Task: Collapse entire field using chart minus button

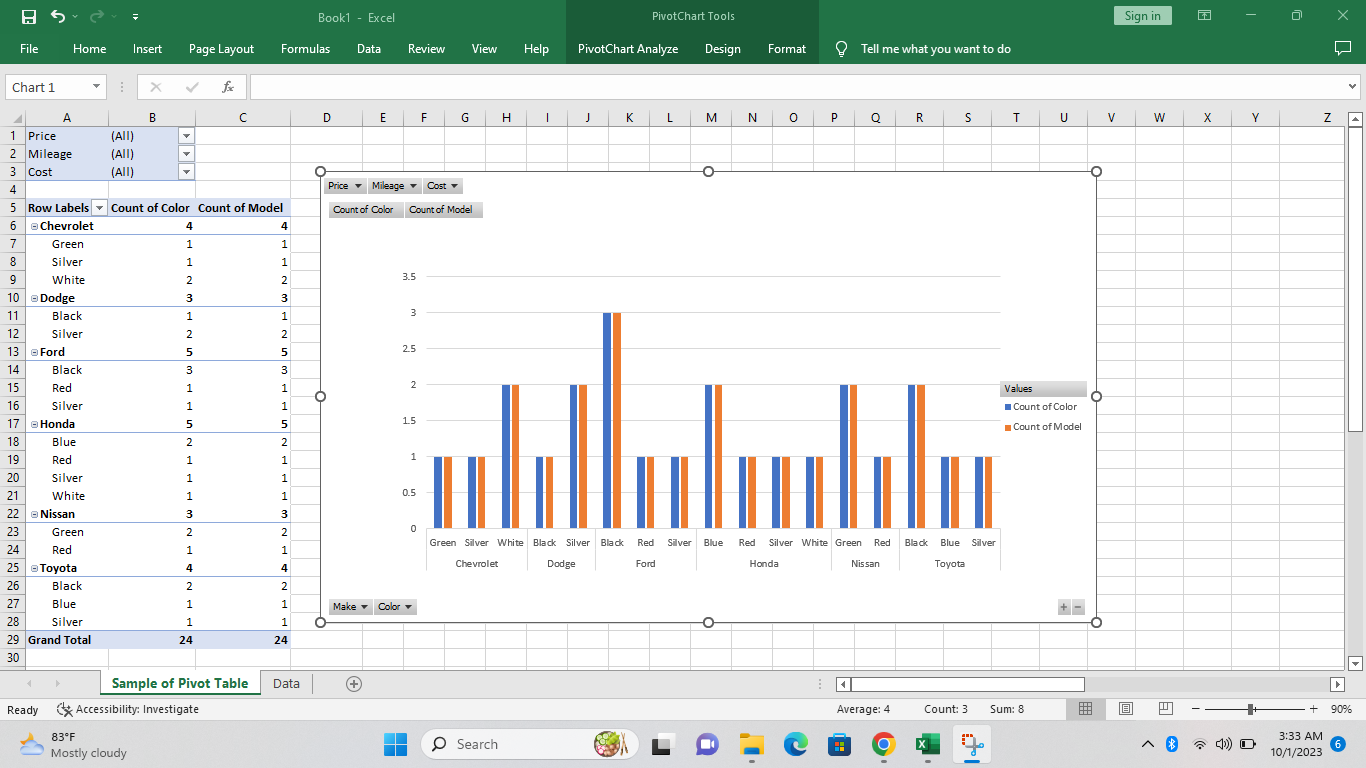Action: (x=1078, y=607)
